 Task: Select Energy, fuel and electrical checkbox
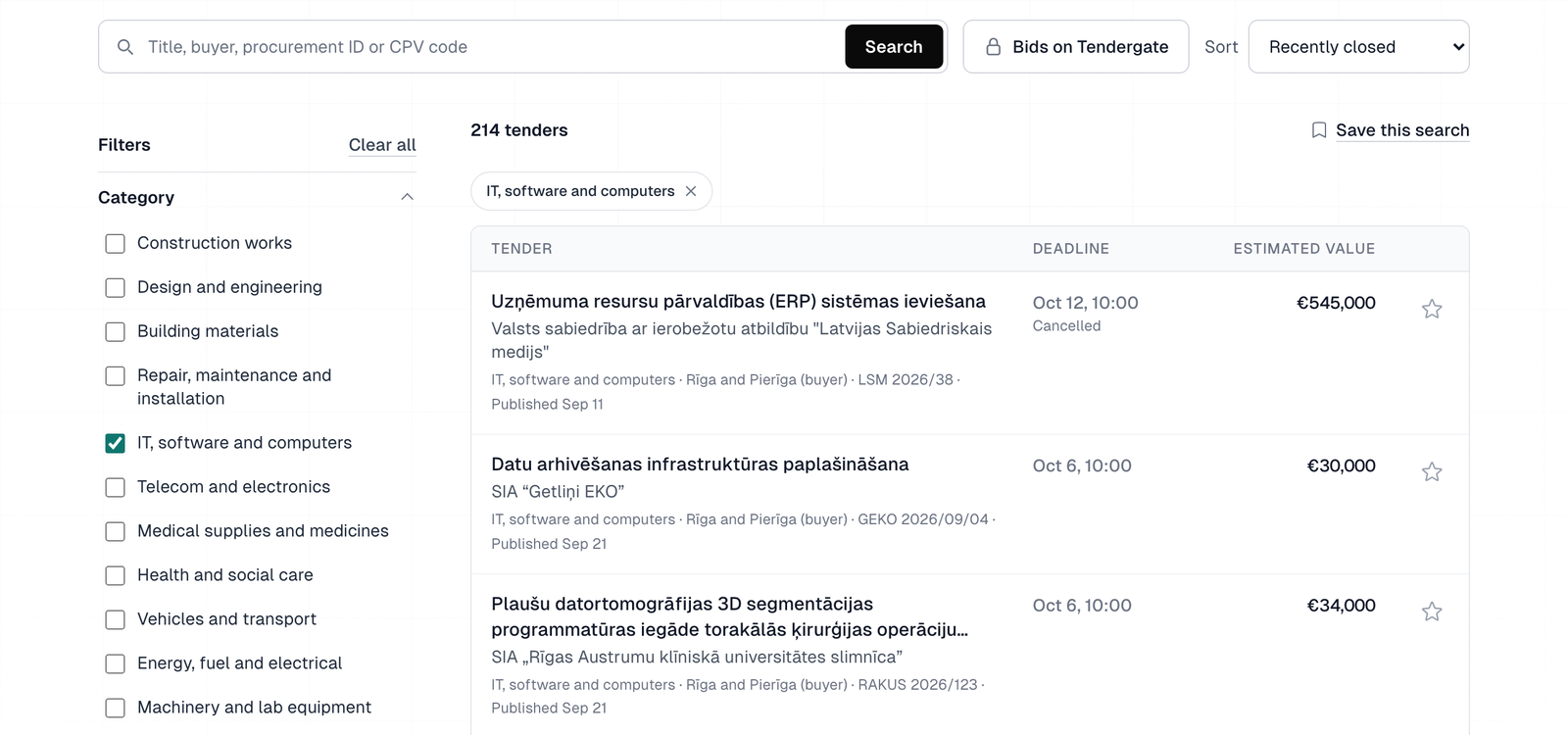click(x=116, y=664)
